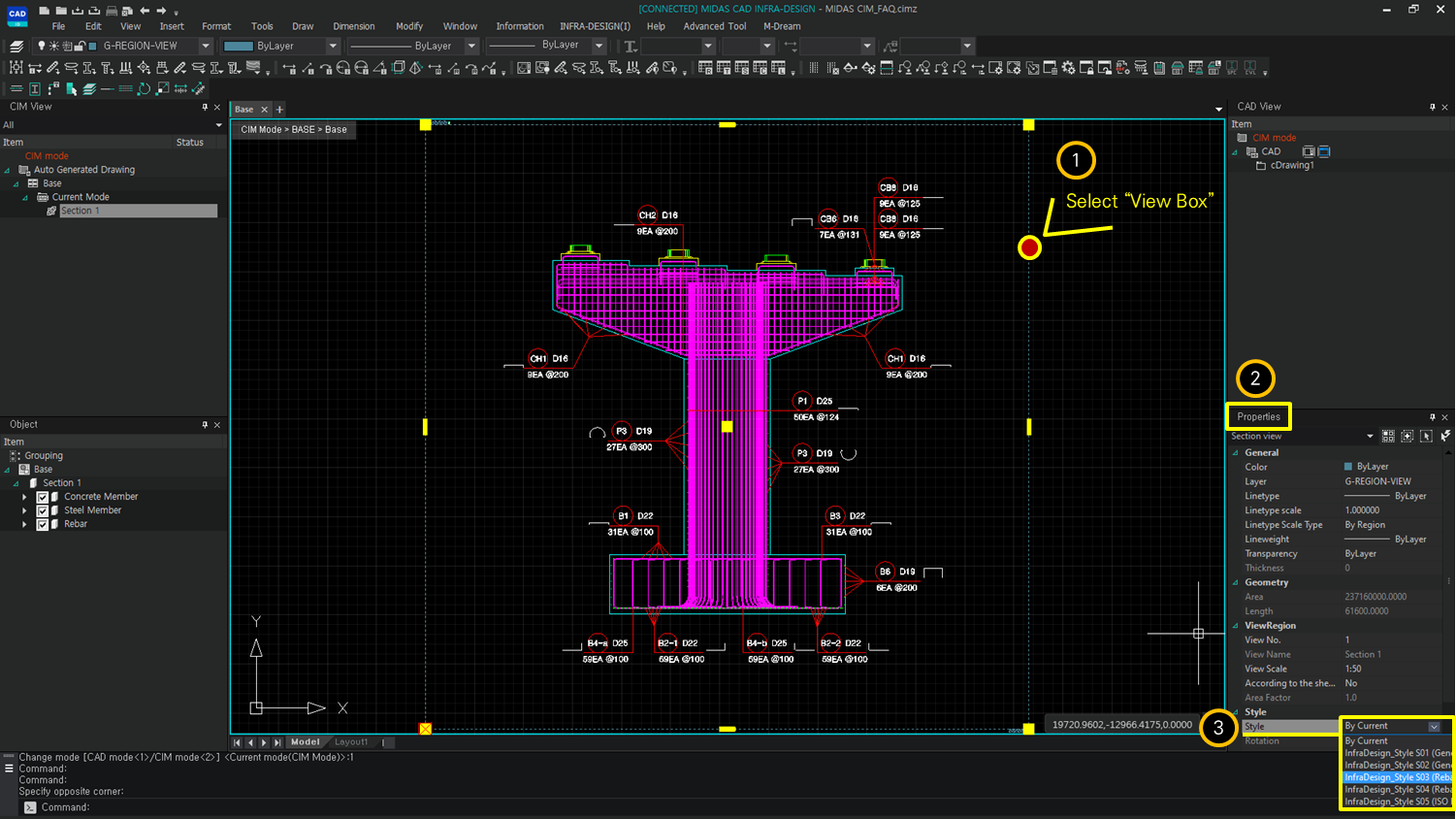Switch to the Layout1 tab
The height and width of the screenshot is (819, 1456).
tap(351, 741)
